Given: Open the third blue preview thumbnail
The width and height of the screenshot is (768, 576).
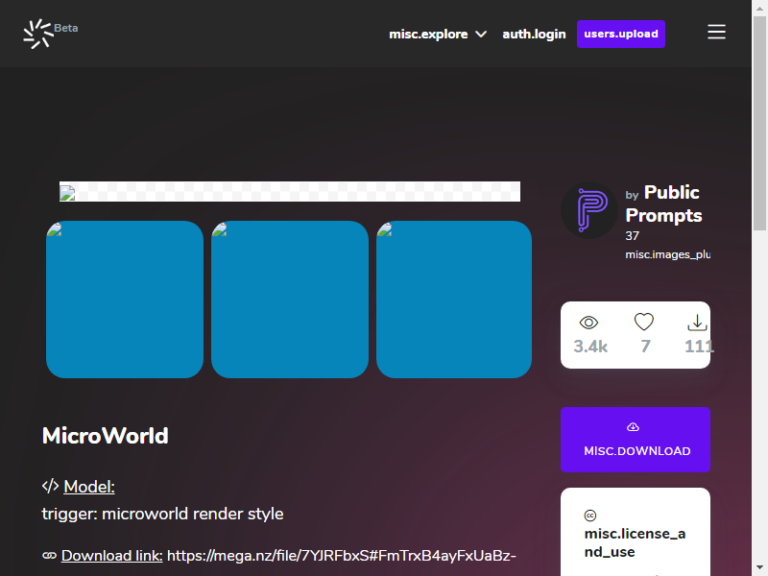Looking at the screenshot, I should (x=454, y=299).
